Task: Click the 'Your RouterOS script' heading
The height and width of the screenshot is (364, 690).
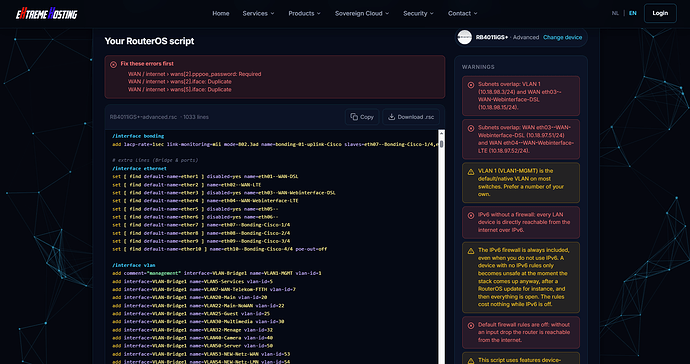Action: point(149,41)
